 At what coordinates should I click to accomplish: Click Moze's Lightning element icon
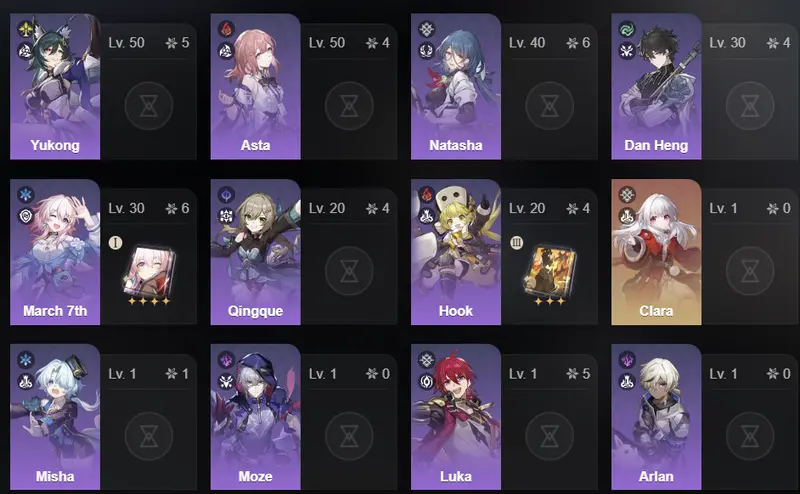pos(226,360)
